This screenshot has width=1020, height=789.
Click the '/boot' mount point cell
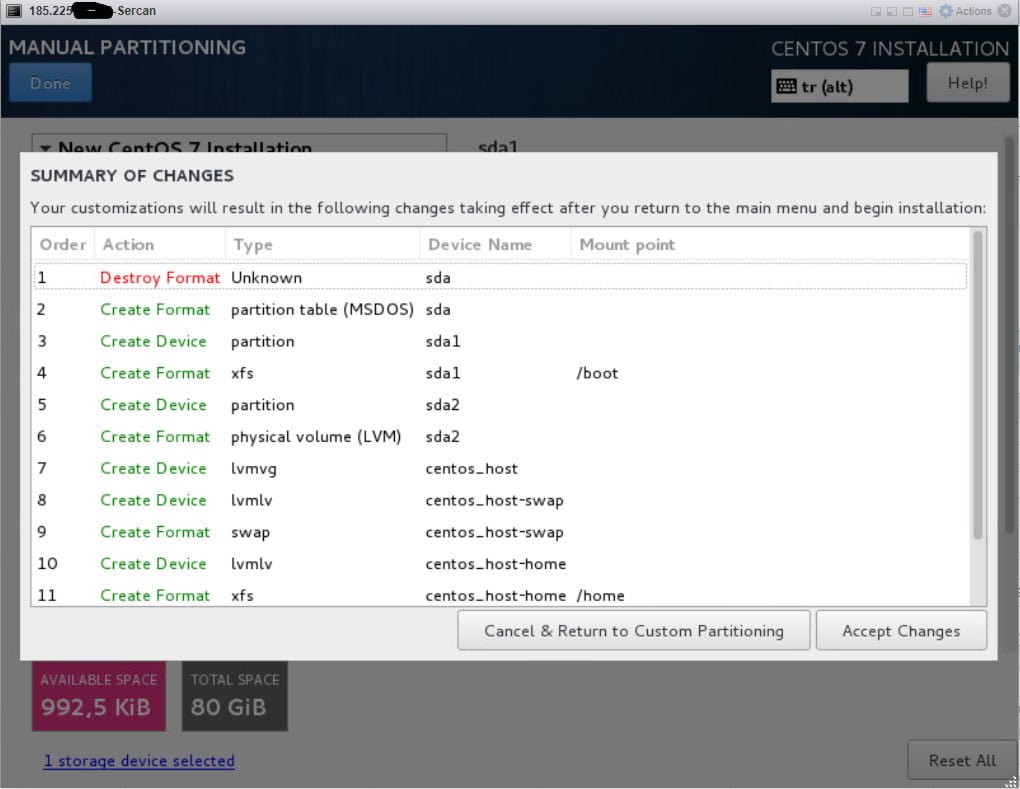pos(597,373)
